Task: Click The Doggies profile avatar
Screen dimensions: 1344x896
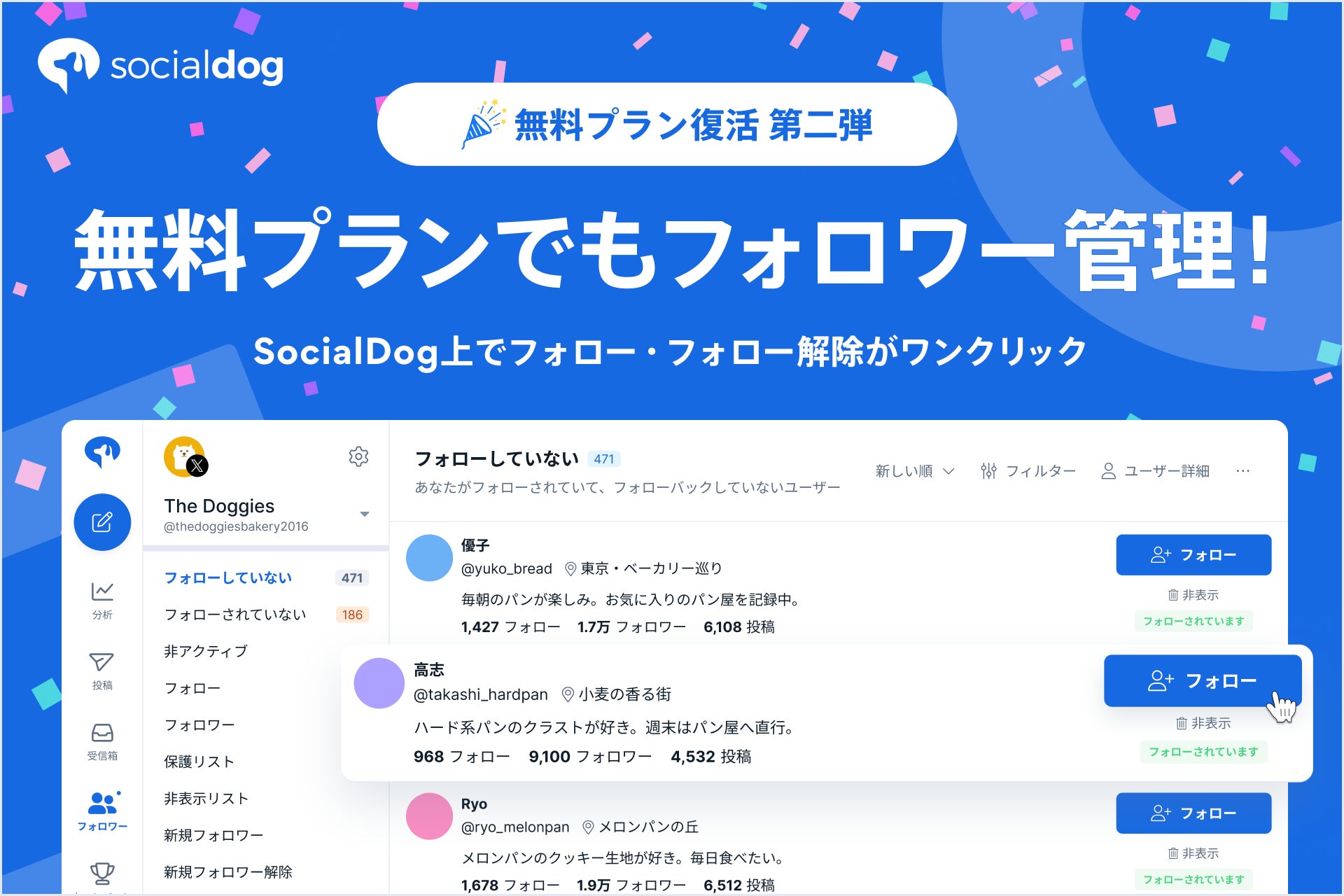Action: click(x=185, y=457)
